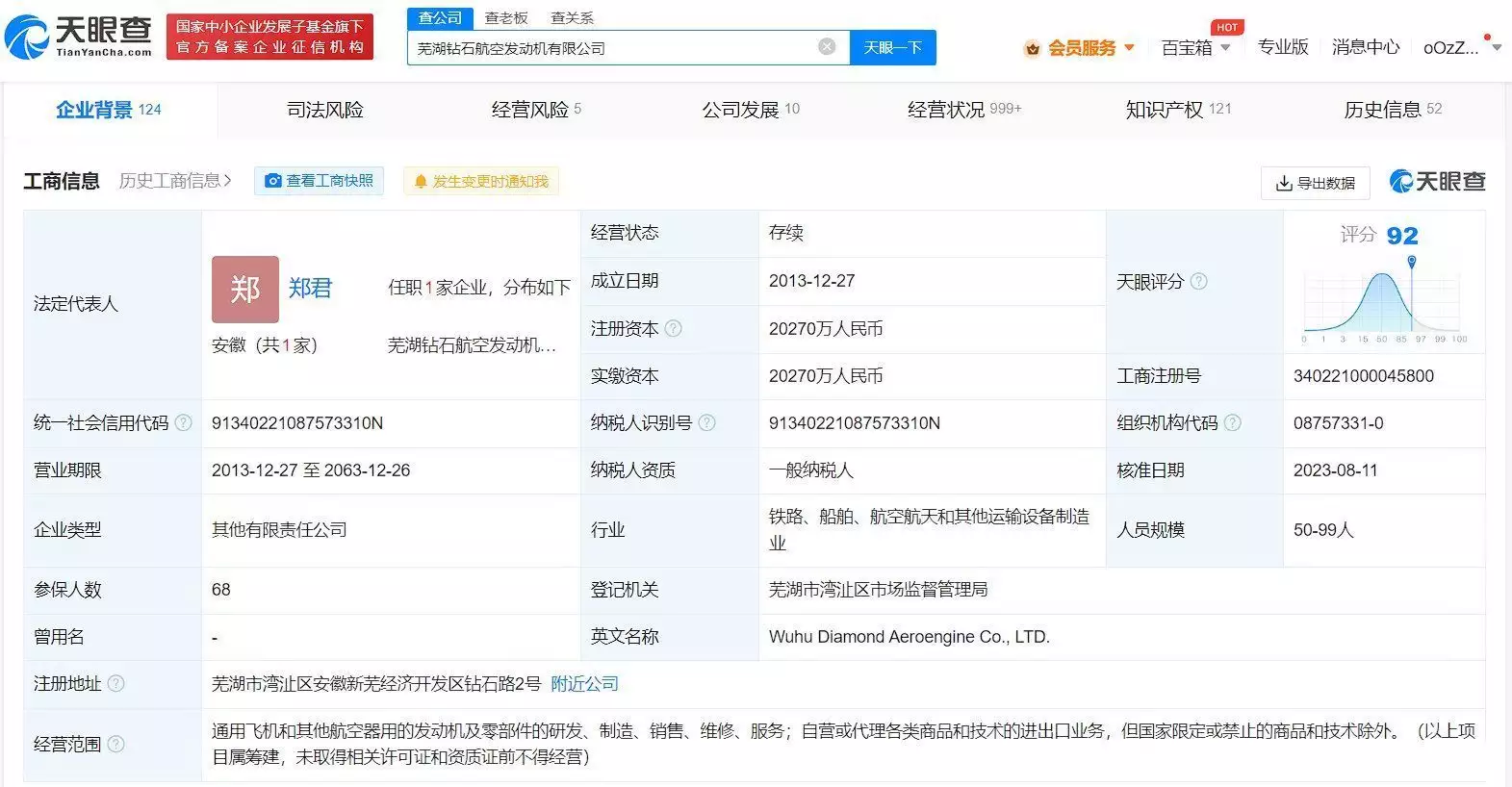Click the HOT badge above 百宝箱

[x=1227, y=27]
